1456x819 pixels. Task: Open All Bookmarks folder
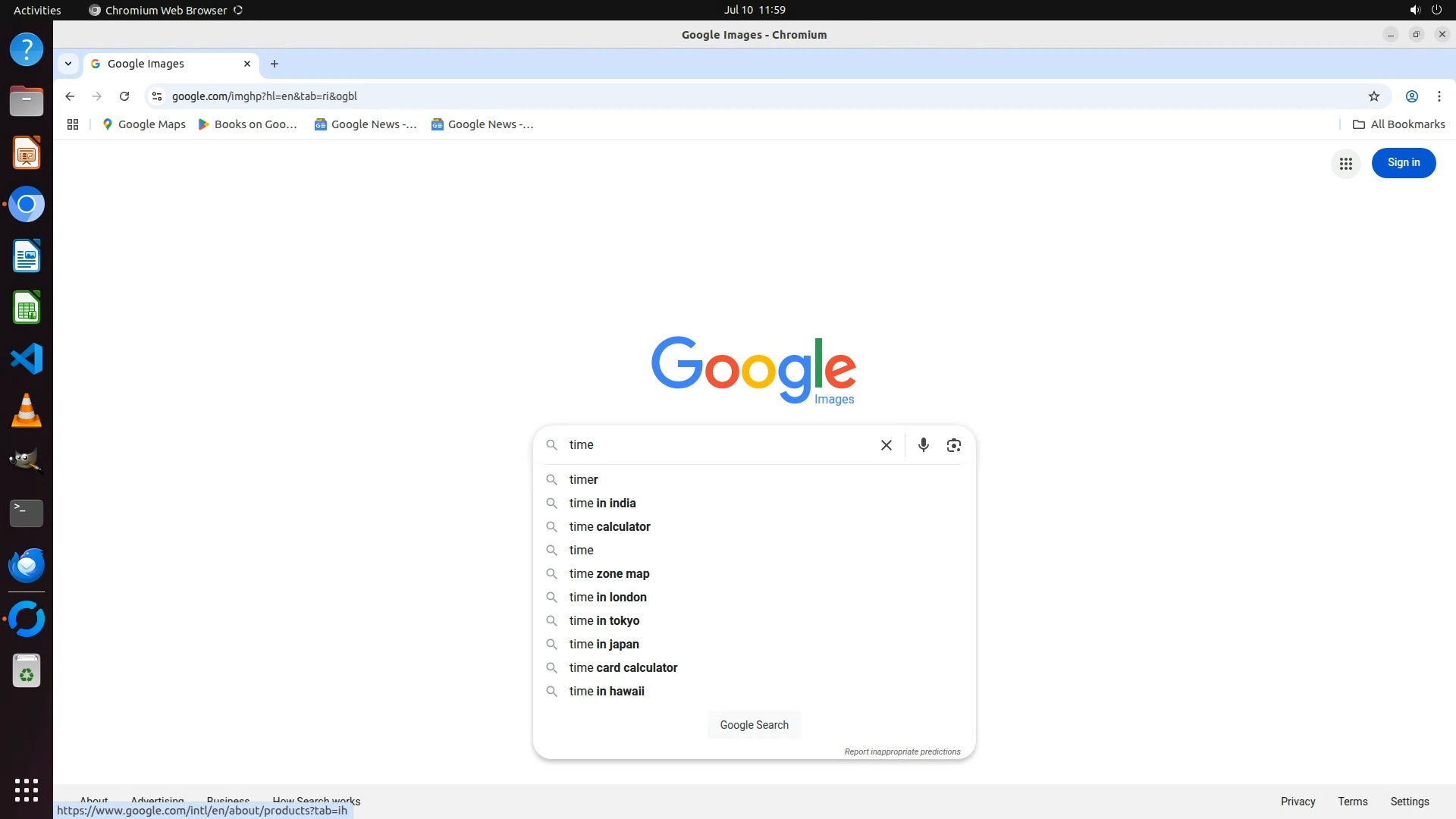pyautogui.click(x=1398, y=124)
